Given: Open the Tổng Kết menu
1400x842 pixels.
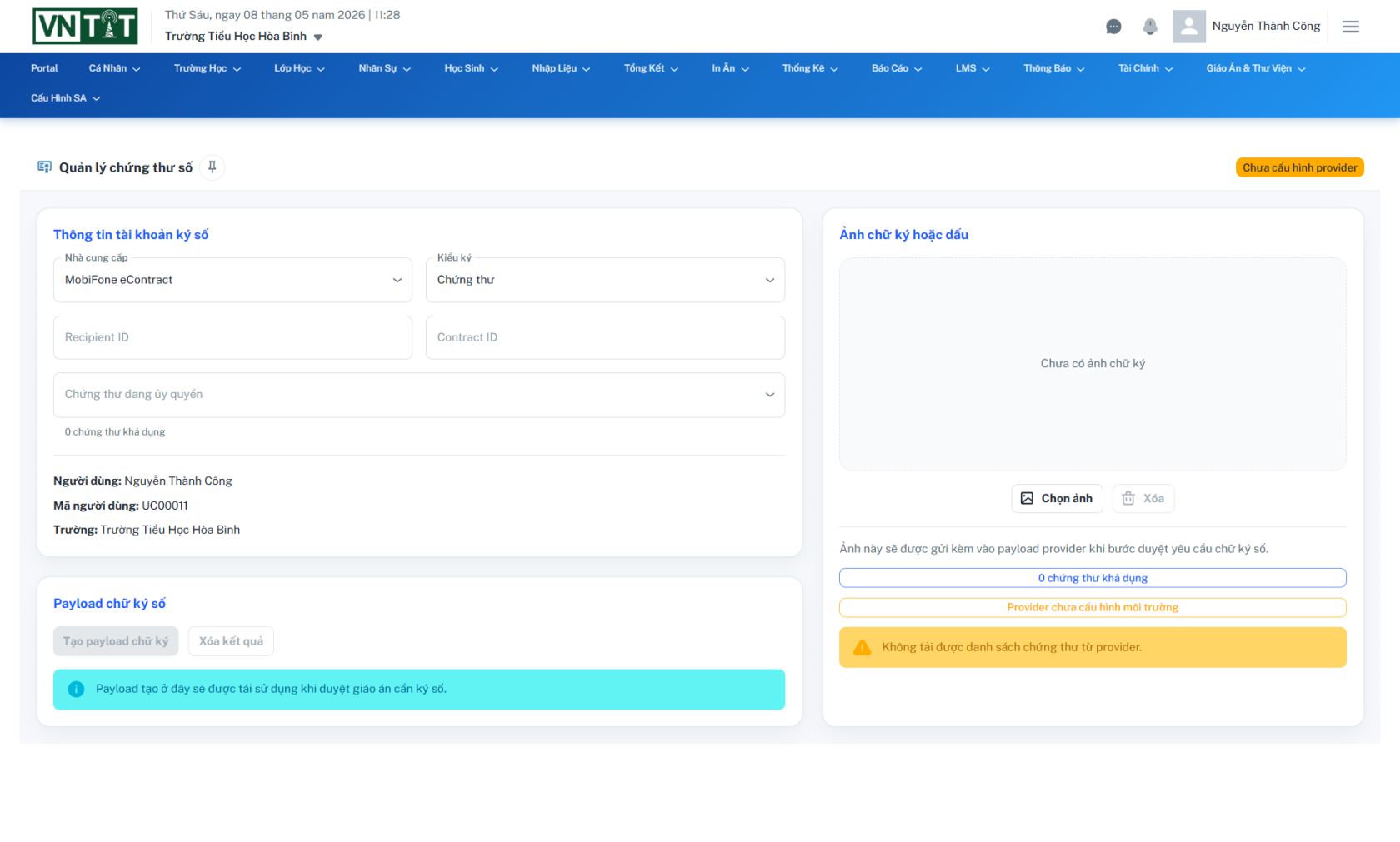Looking at the screenshot, I should pyautogui.click(x=651, y=68).
